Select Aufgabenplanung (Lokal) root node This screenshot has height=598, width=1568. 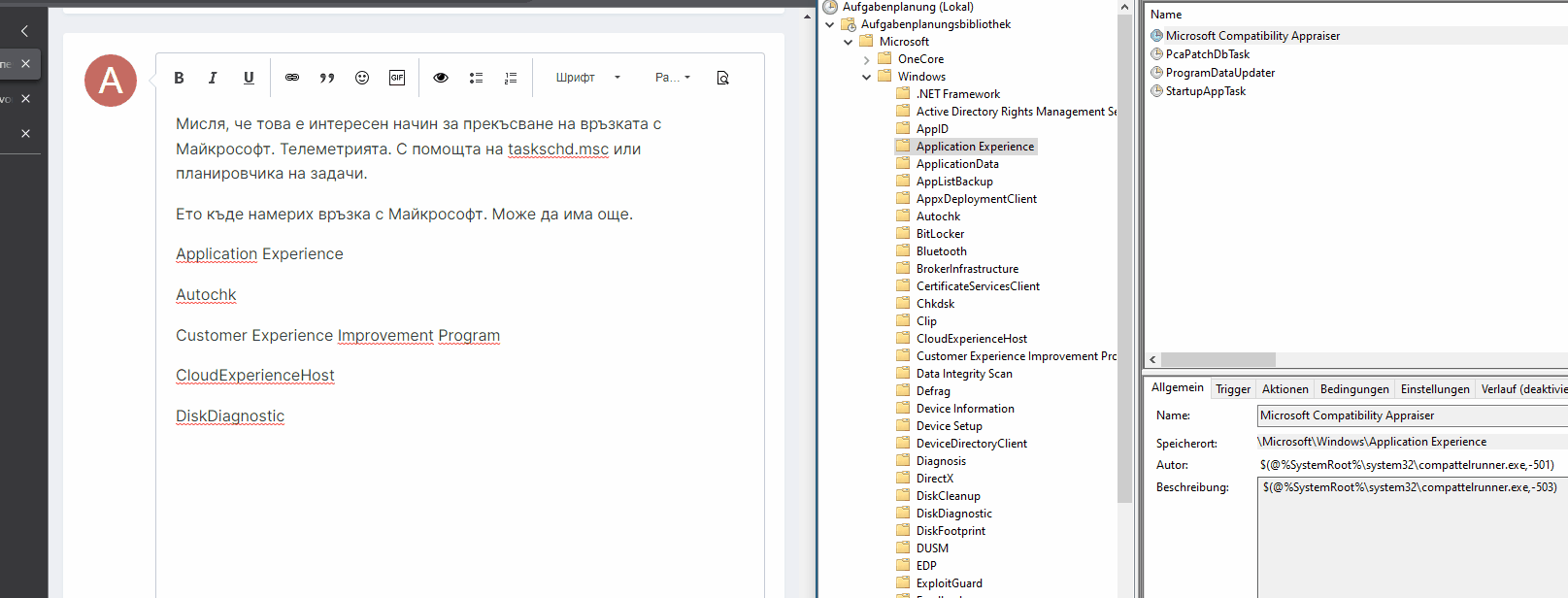908,7
